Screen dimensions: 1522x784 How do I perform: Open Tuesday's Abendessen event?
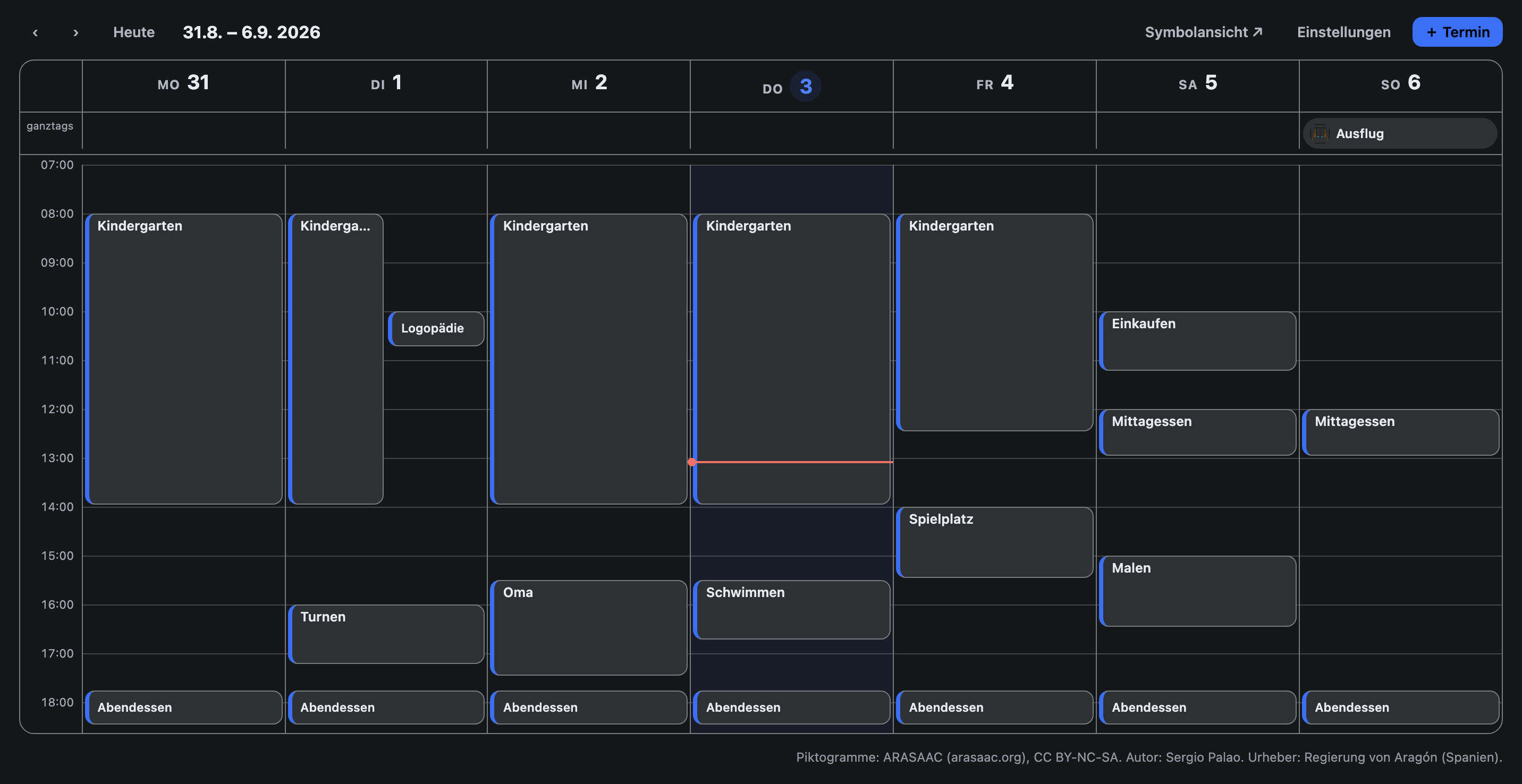point(386,708)
